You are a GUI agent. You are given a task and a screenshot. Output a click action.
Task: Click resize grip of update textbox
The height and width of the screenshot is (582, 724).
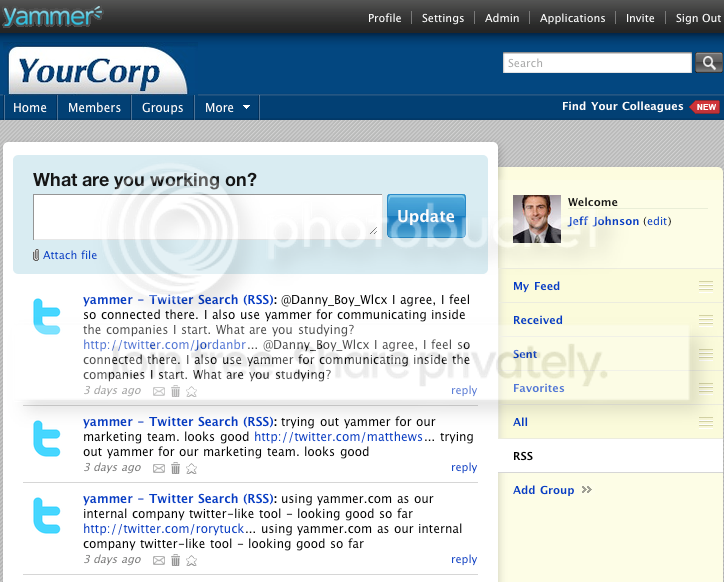pos(374,230)
